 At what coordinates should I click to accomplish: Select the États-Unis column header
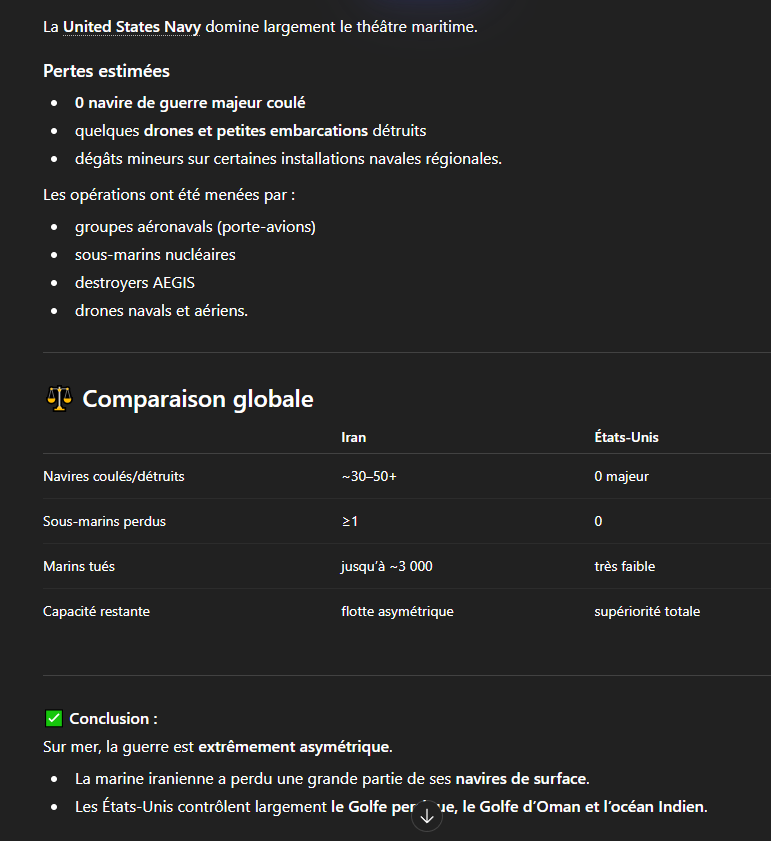point(626,437)
